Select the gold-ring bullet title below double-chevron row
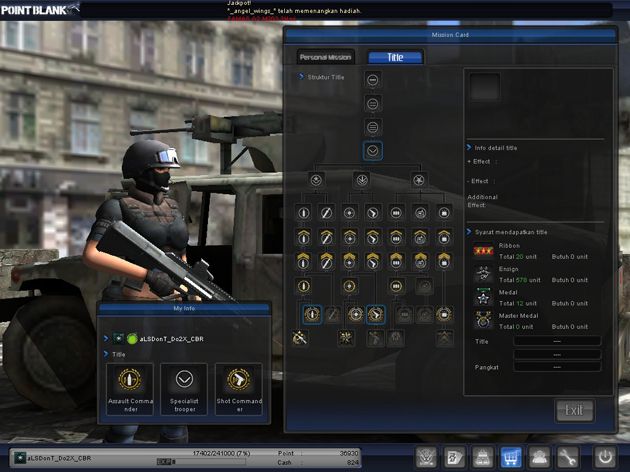Viewport: 630px width, 472px height. pyautogui.click(x=303, y=286)
